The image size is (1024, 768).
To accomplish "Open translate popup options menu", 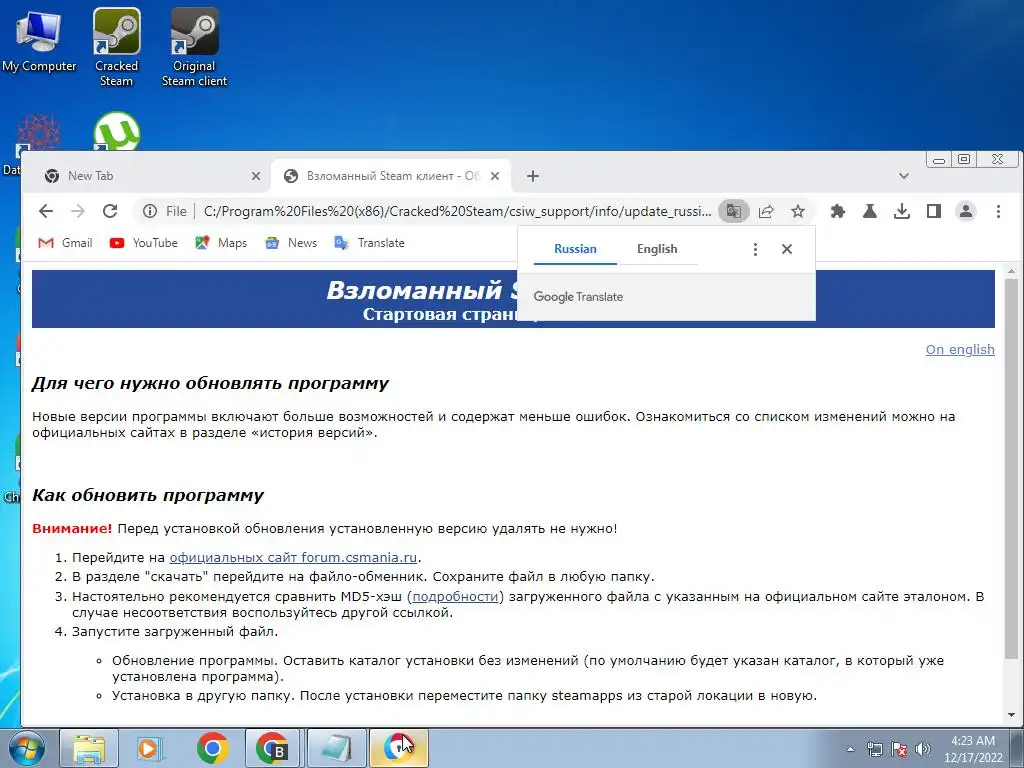I will (x=755, y=249).
